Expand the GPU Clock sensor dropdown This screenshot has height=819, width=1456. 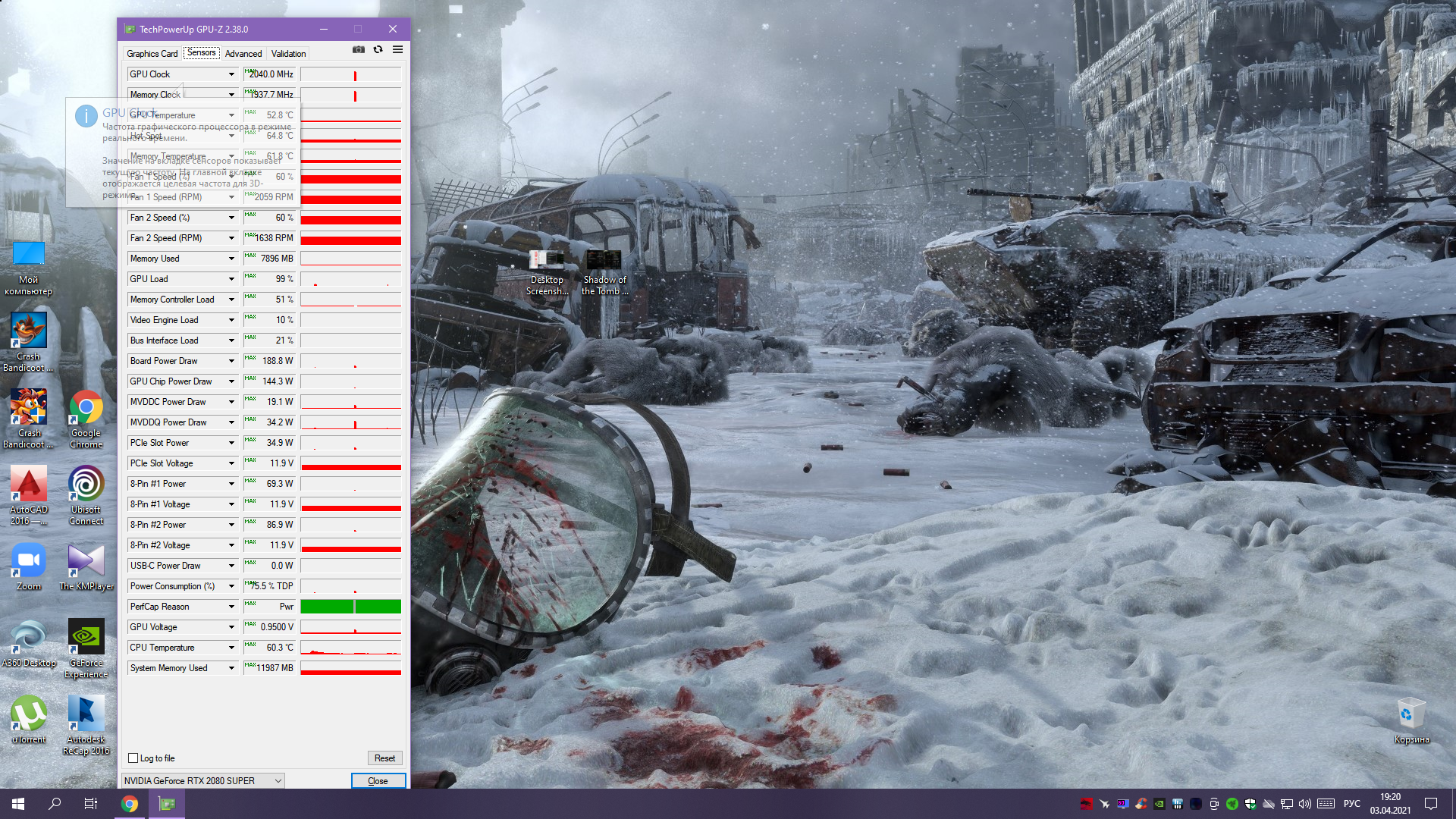click(x=231, y=74)
